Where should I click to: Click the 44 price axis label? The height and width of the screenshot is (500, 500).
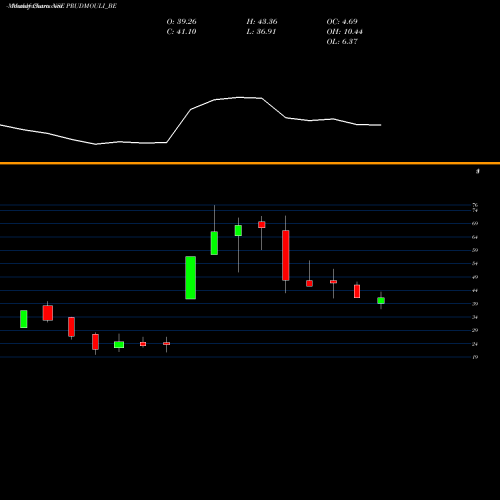click(475, 290)
